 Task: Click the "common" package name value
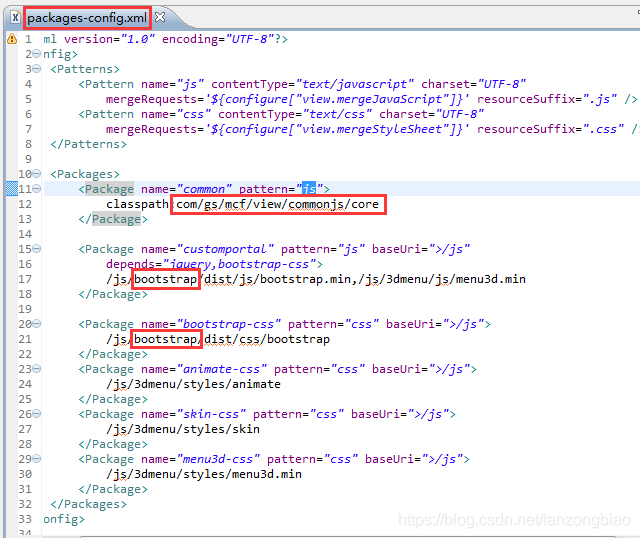[204, 189]
